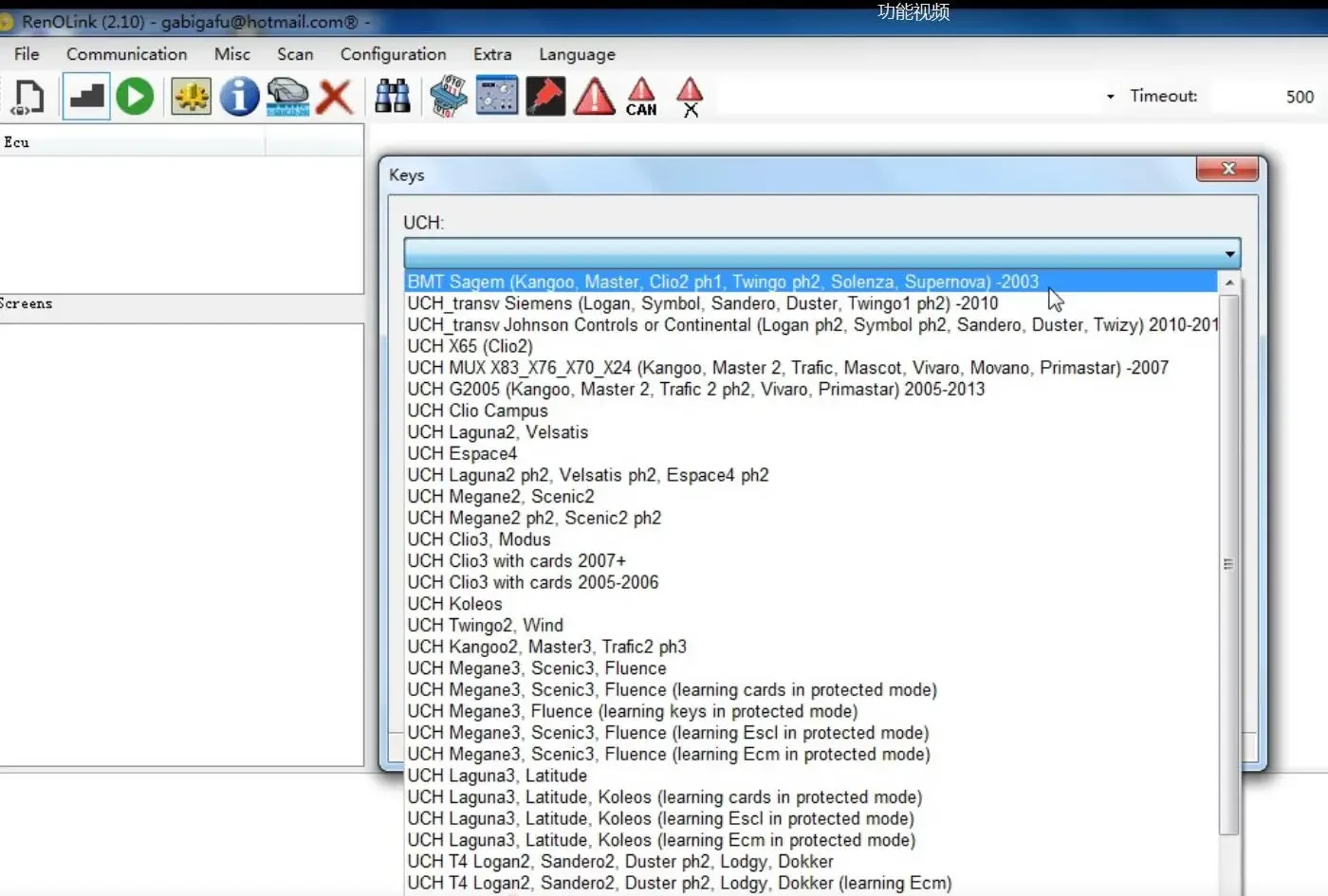This screenshot has width=1328, height=896.
Task: Select UCH Megane2 ph2, Scenic2 ph2
Action: click(x=811, y=518)
